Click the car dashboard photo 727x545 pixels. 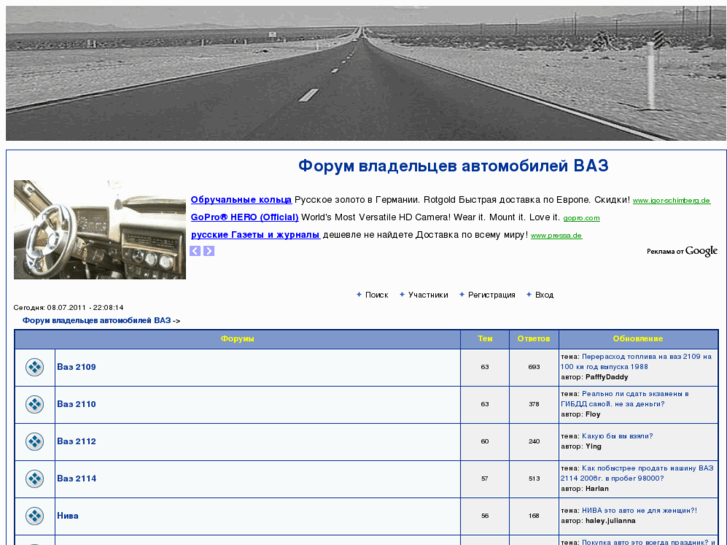tap(100, 230)
